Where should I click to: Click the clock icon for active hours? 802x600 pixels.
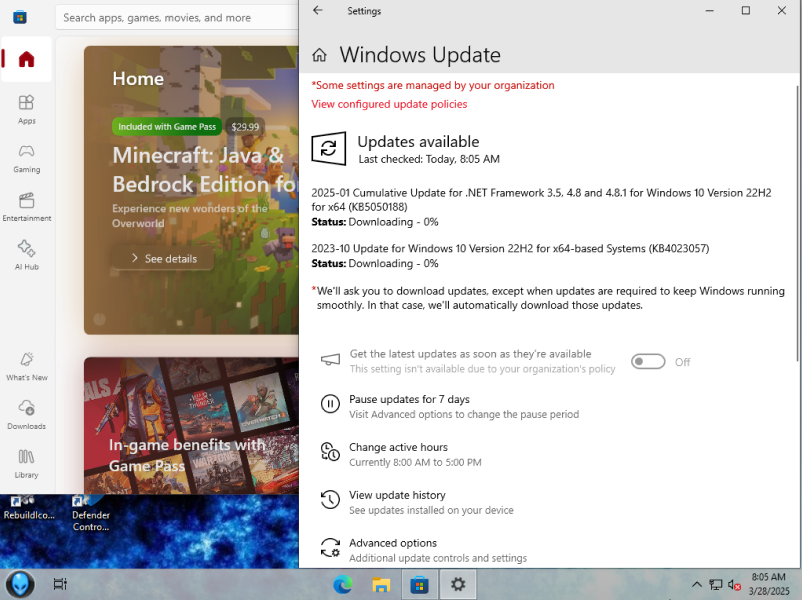point(330,452)
